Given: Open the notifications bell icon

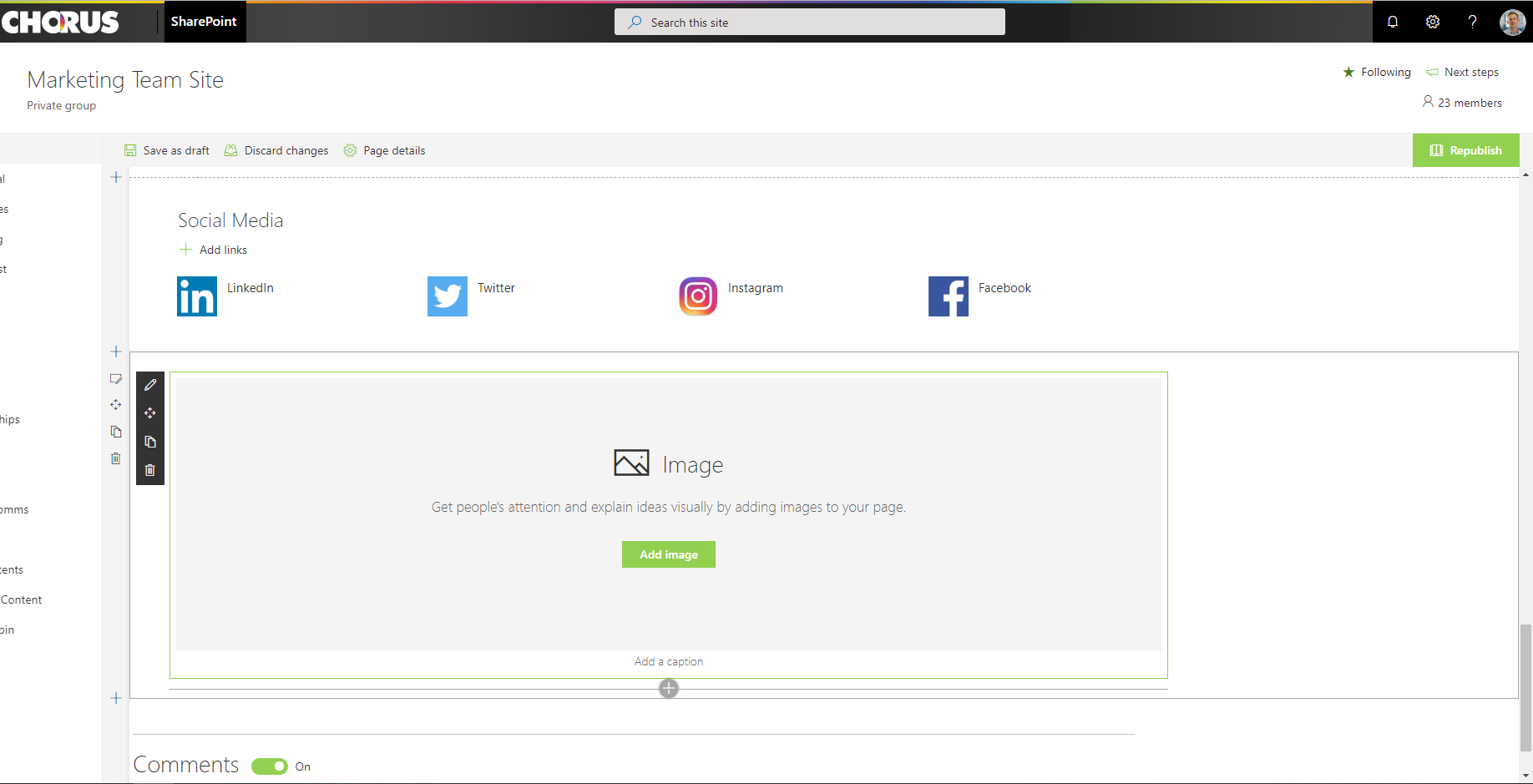Looking at the screenshot, I should pos(1393,22).
